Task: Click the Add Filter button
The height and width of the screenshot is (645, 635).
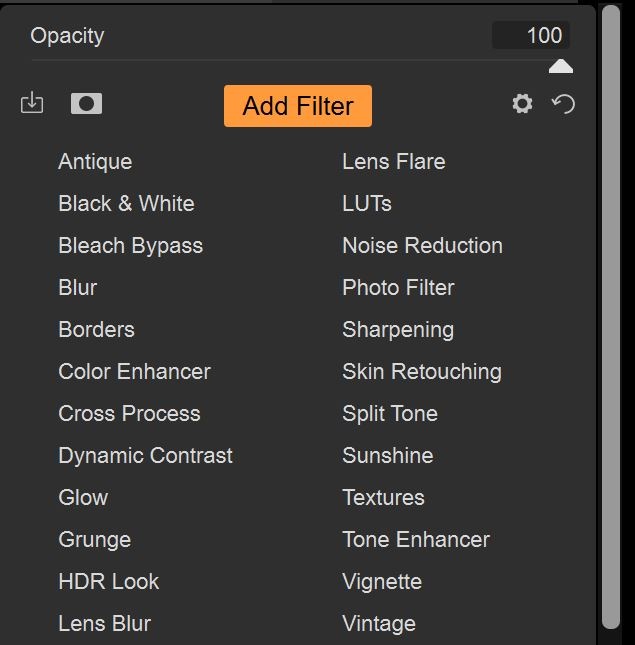Action: tap(298, 106)
